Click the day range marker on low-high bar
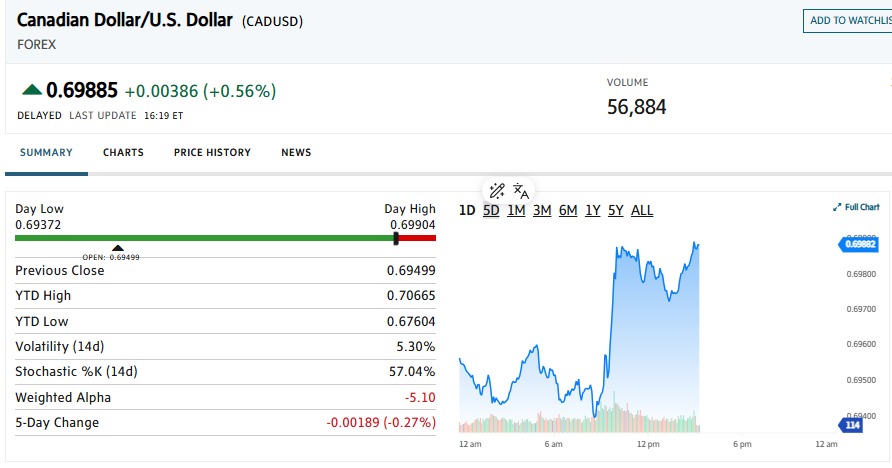This screenshot has height=468, width=892. (397, 238)
